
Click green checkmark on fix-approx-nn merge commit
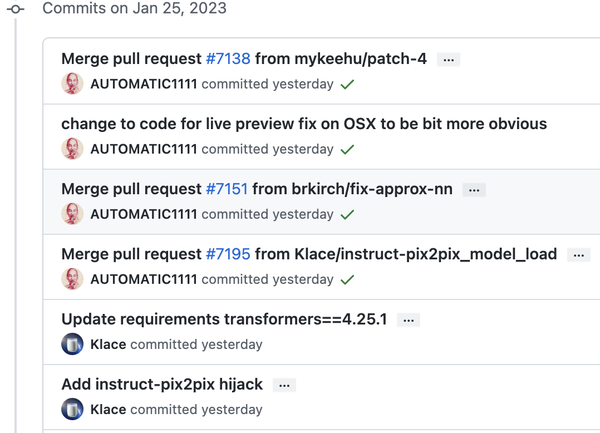pyautogui.click(x=347, y=215)
